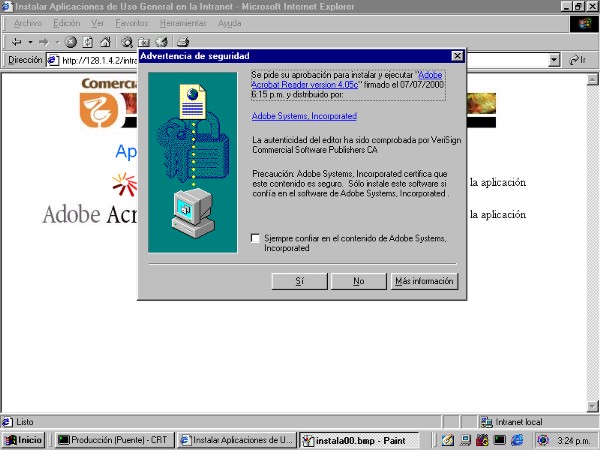Go to Home page icon
The width and height of the screenshot is (600, 450).
104,42
